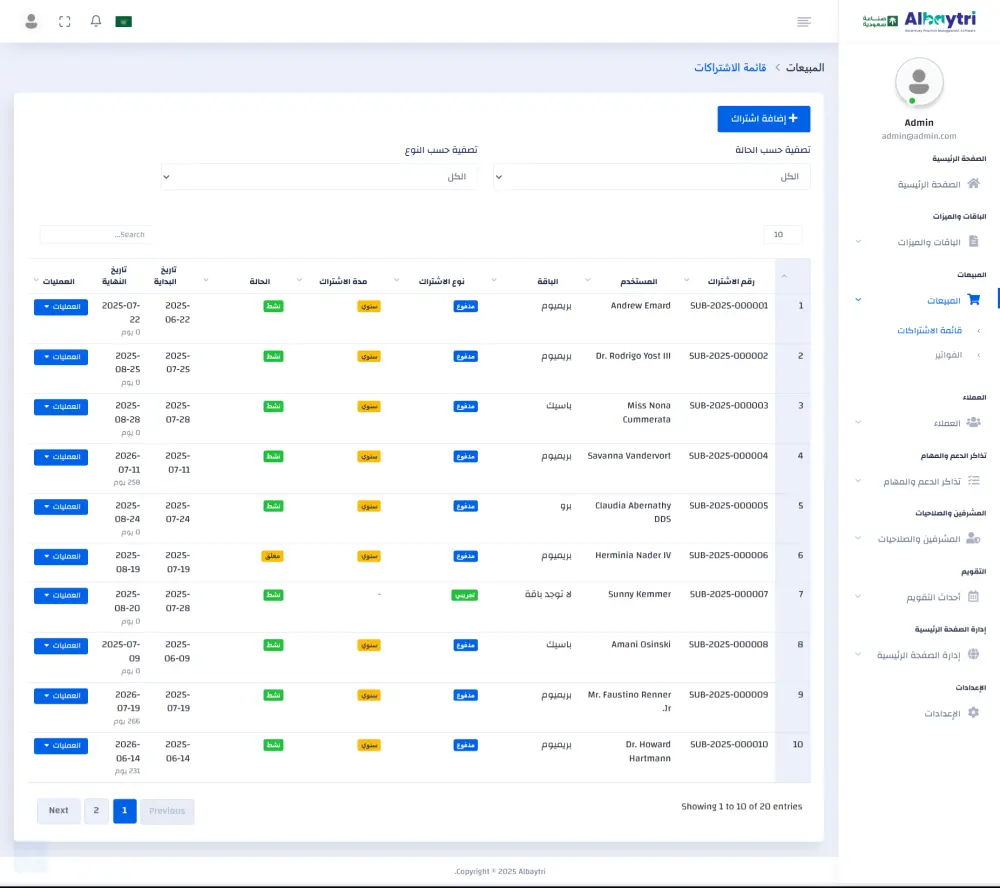Sort by المستخدم column header
The height and width of the screenshot is (888, 1000).
(x=638, y=281)
